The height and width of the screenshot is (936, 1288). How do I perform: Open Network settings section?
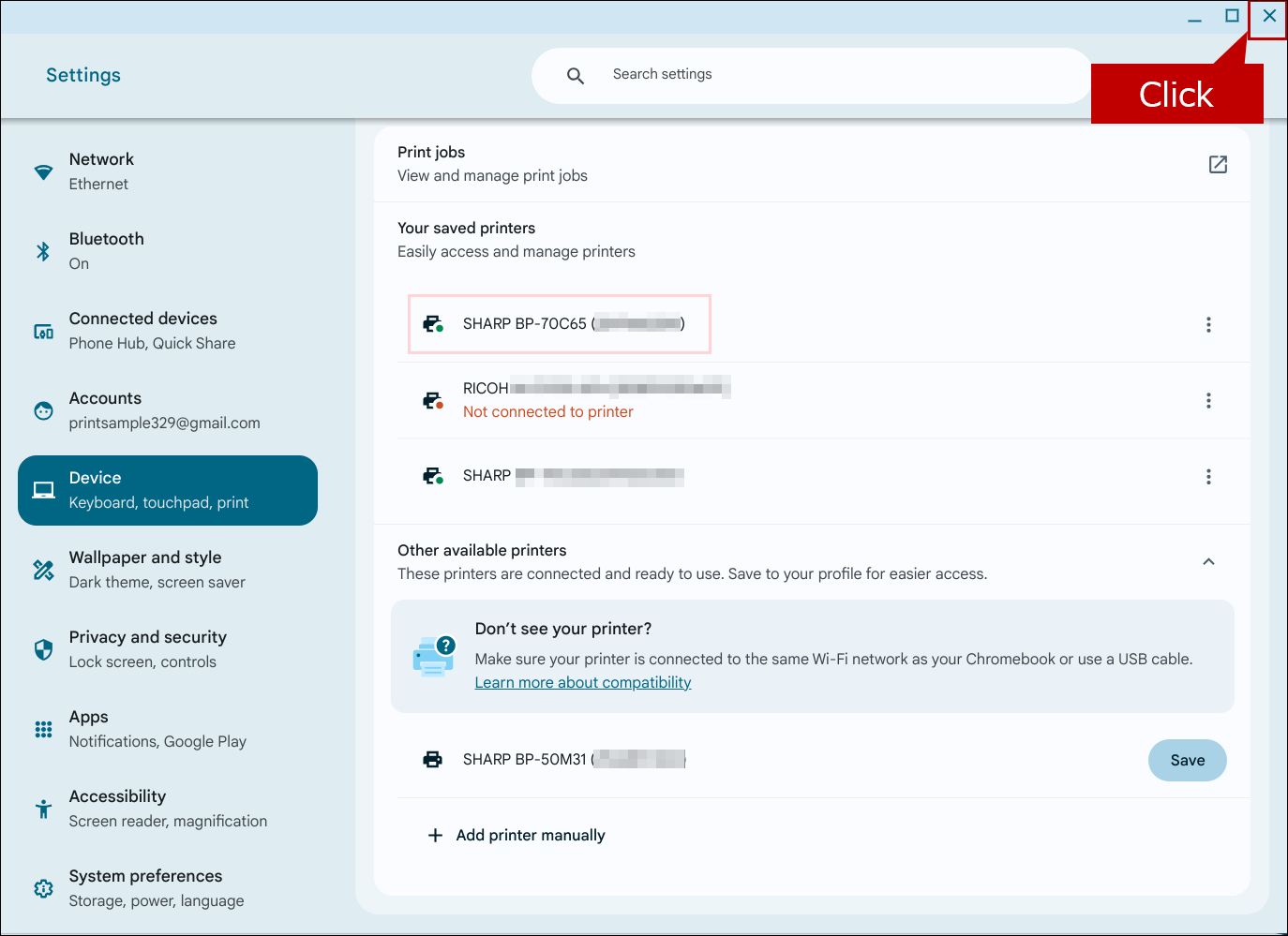point(168,171)
